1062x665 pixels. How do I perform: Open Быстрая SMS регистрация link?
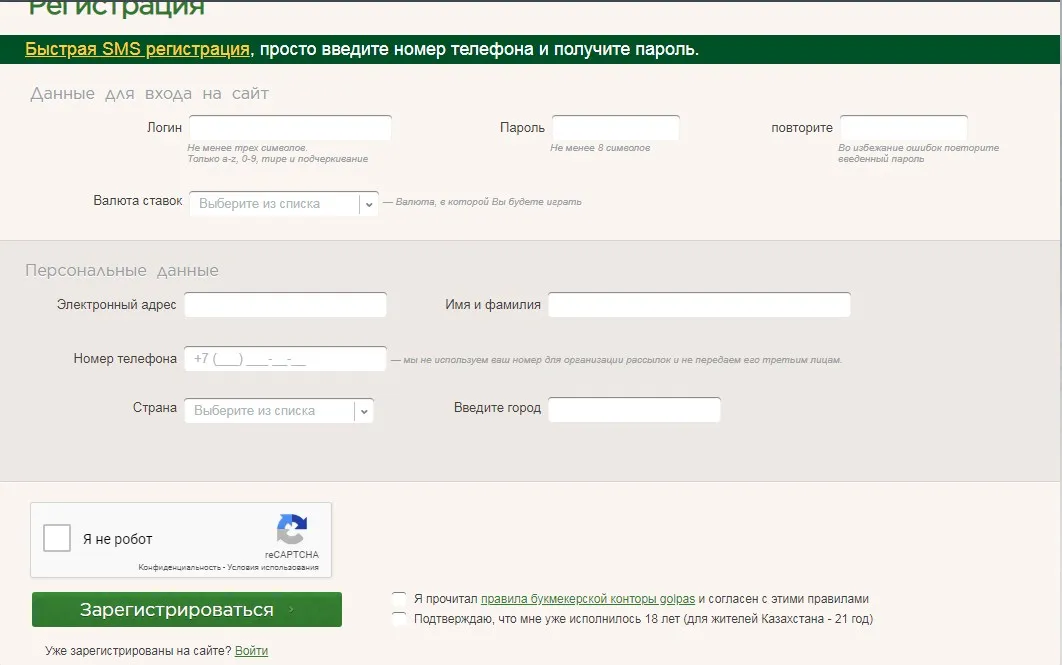[137, 49]
